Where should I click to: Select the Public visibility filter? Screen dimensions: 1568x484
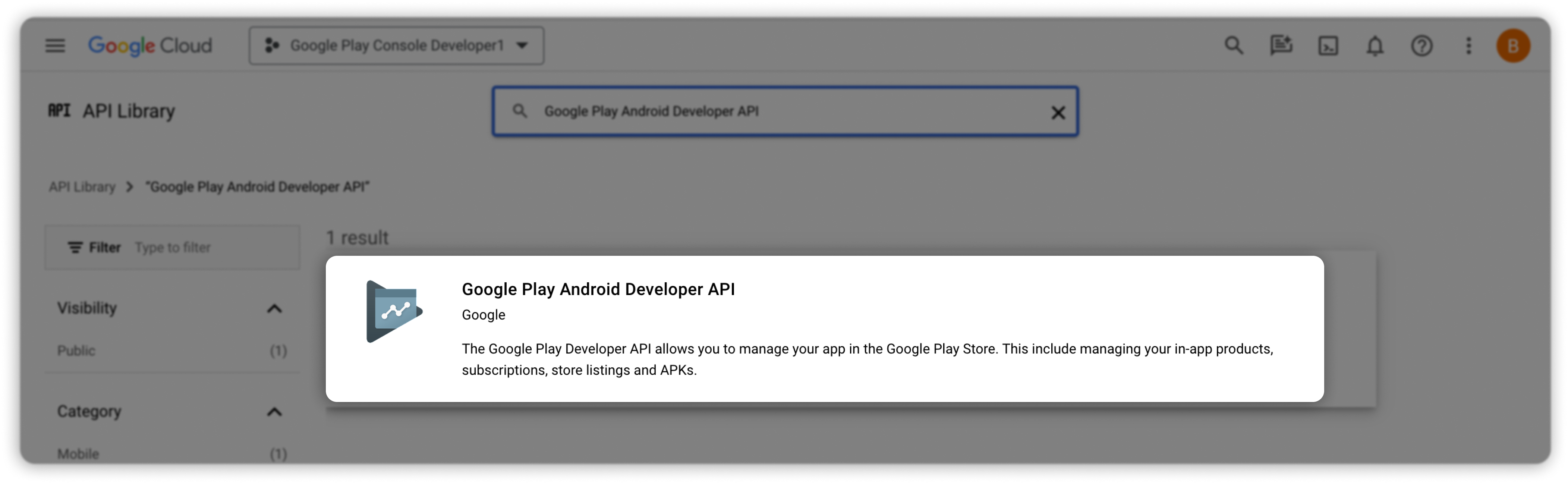77,351
